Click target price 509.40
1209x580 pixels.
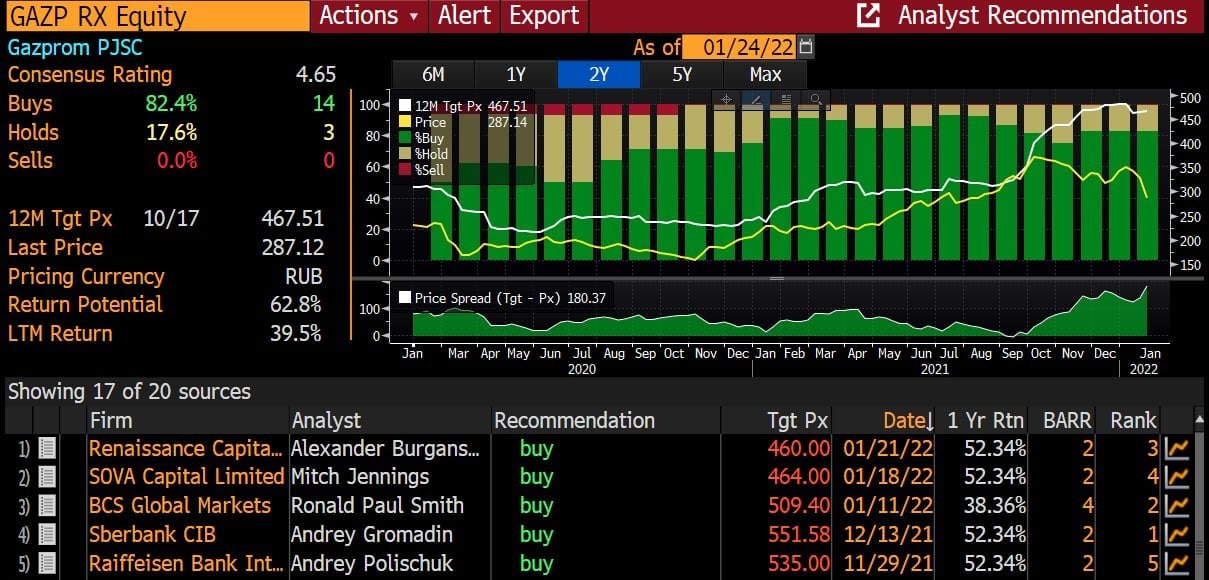coord(798,506)
